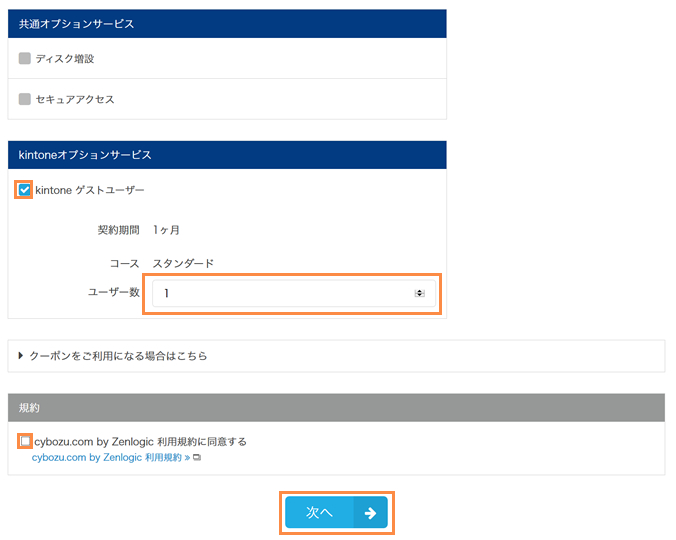The image size is (676, 540).
Task: Click the 契約期間 label
Action: coord(119,230)
